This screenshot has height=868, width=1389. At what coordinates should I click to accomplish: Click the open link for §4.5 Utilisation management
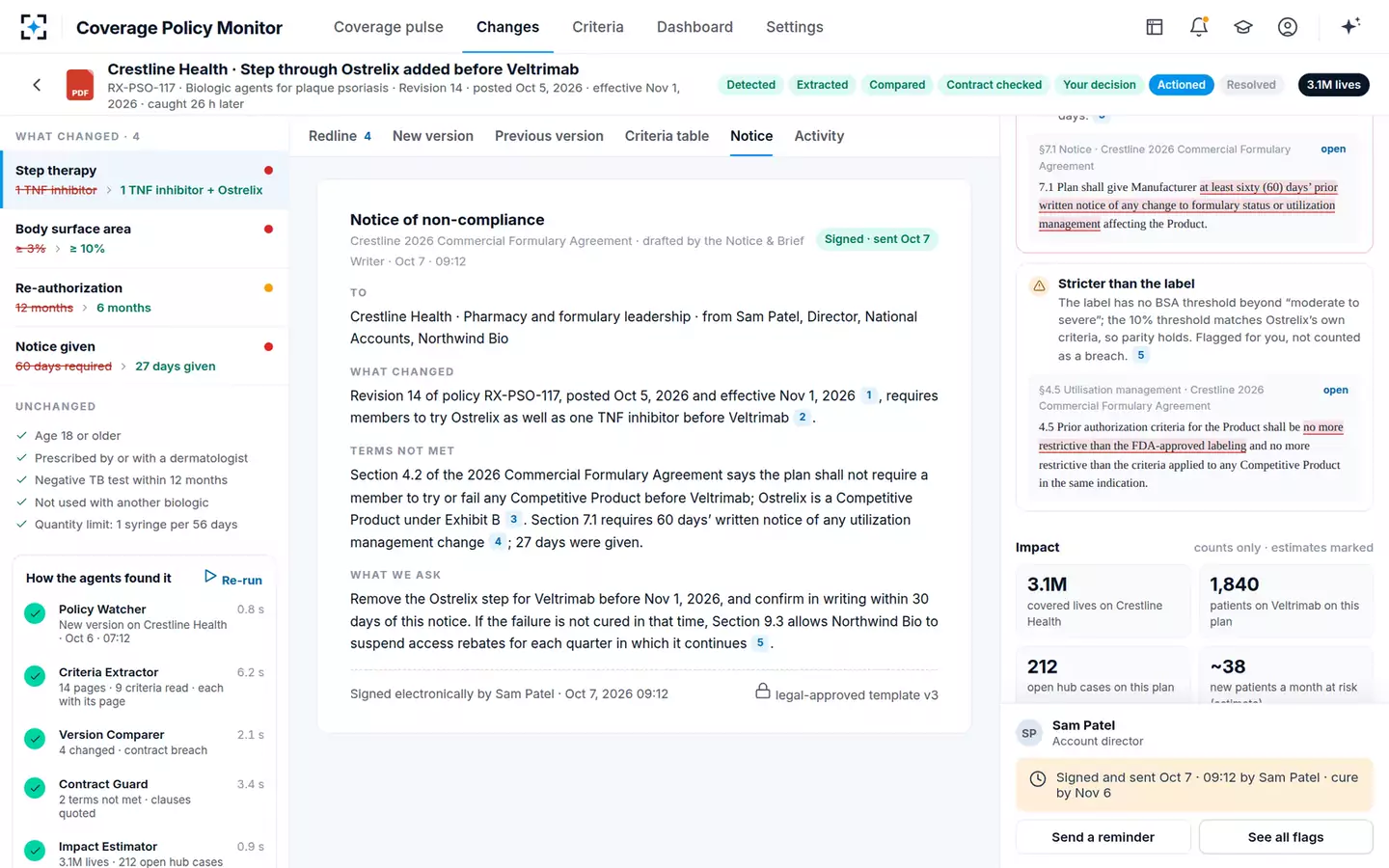click(1336, 390)
